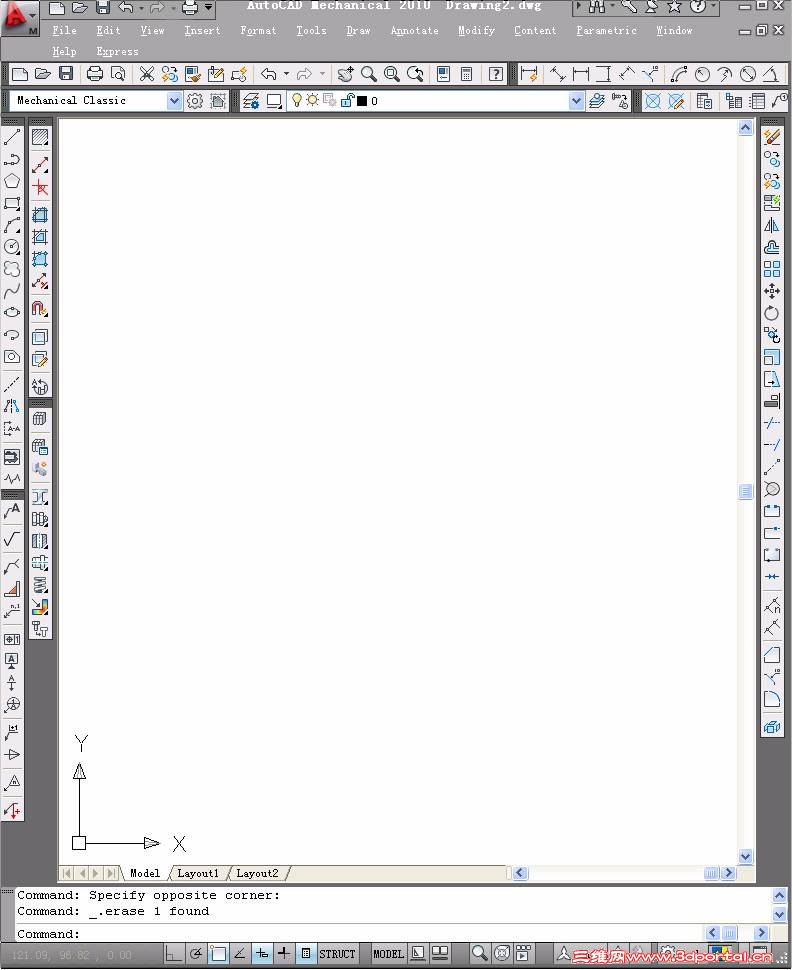Toggle the STRUCT status button
Viewport: 792px width, 970px height.
pos(337,954)
